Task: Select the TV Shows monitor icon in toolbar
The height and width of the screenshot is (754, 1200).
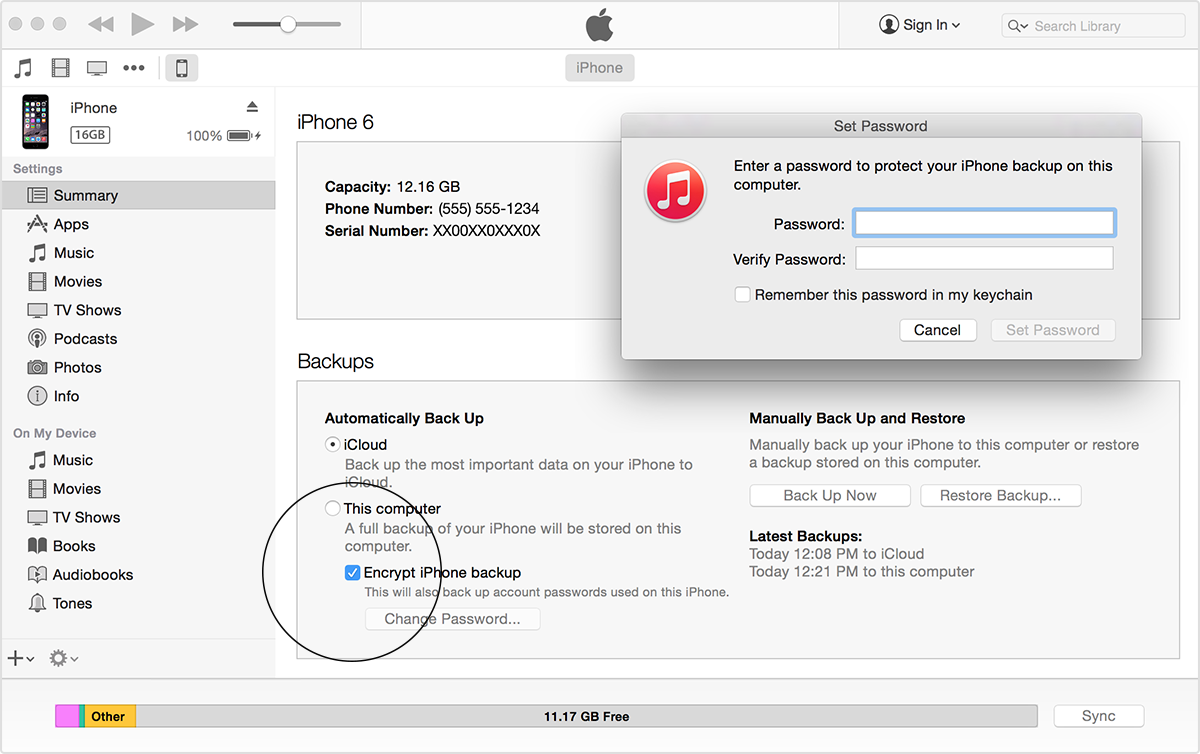Action: pos(97,68)
